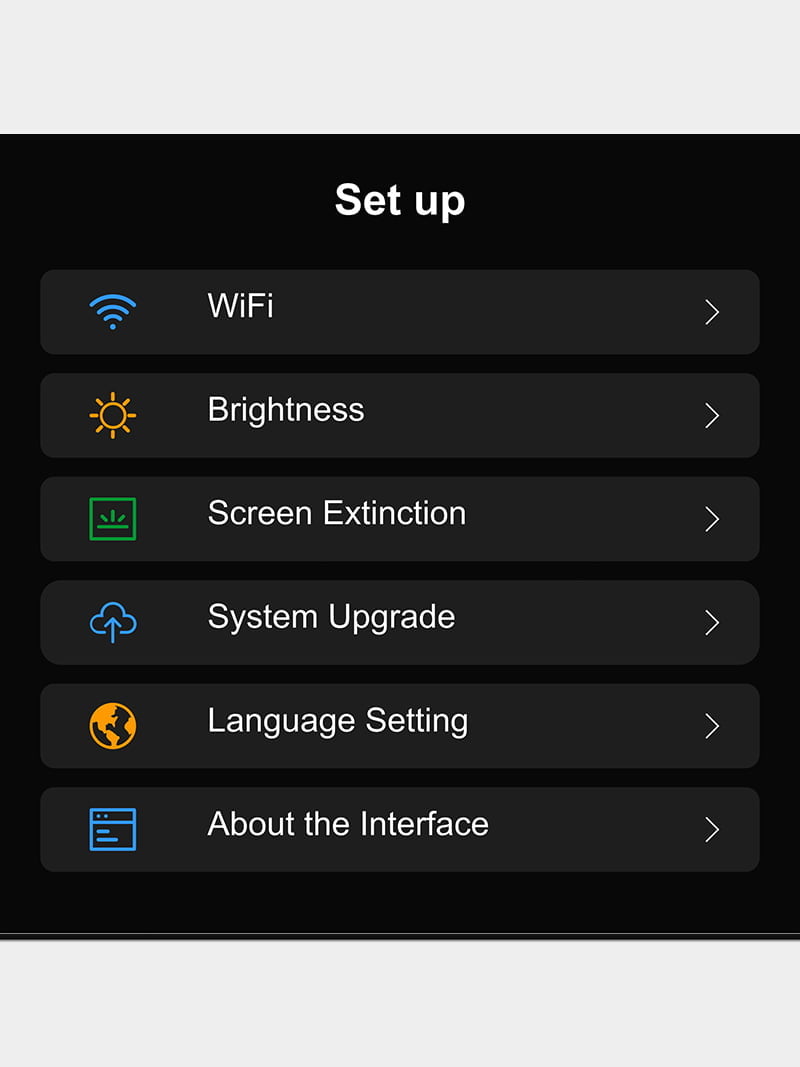The image size is (800, 1067).
Task: Click the cloud upload System Upgrade icon
Action: pos(112,622)
